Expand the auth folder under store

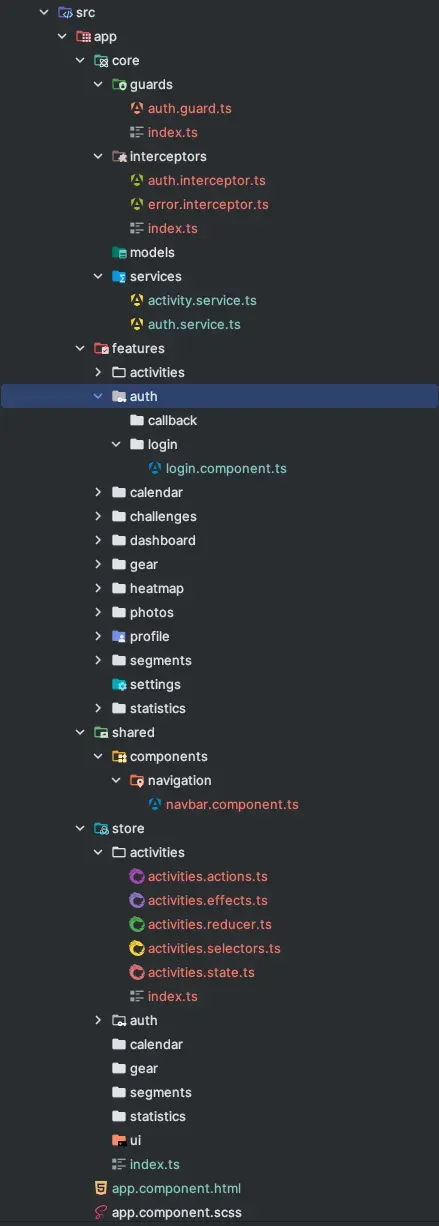click(98, 1020)
